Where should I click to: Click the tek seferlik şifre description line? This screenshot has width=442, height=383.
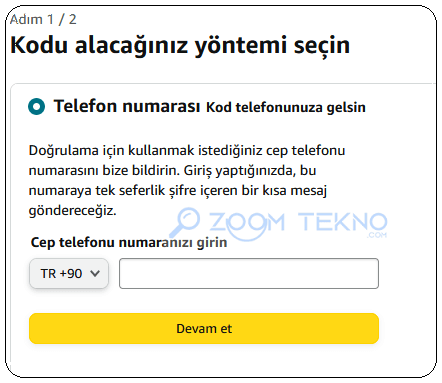(x=178, y=191)
